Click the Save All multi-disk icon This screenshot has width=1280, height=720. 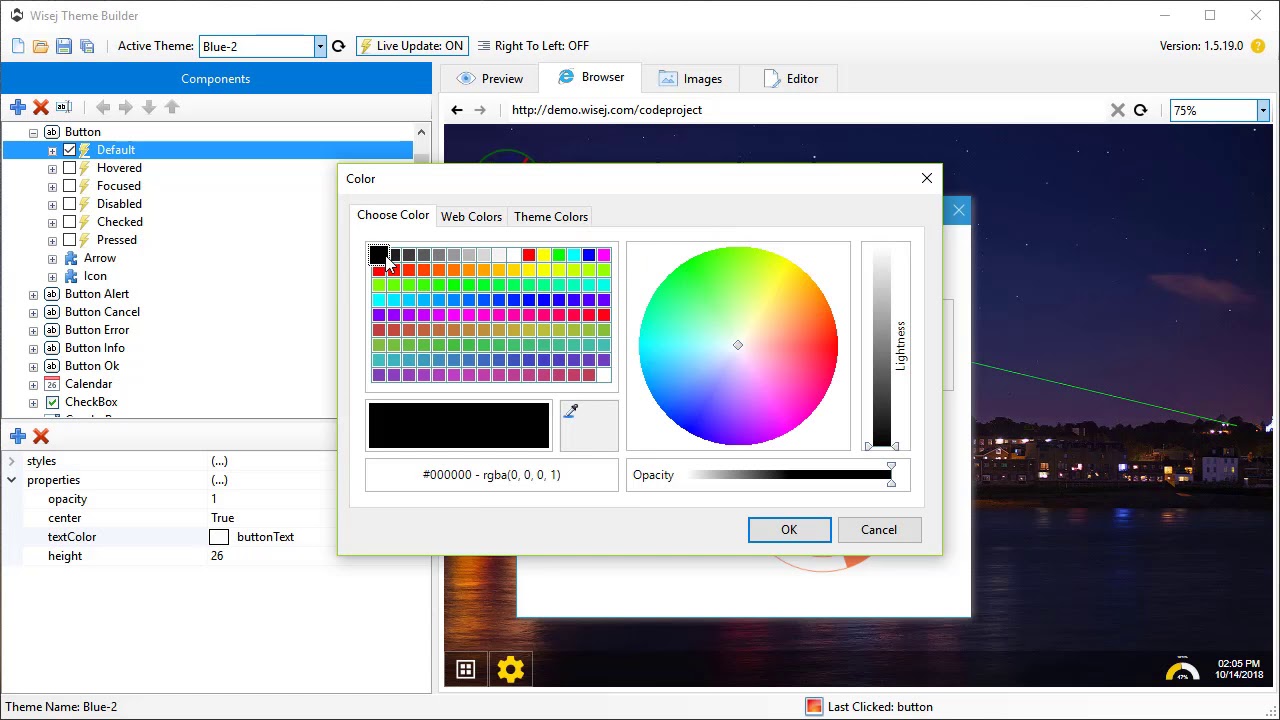(x=87, y=46)
